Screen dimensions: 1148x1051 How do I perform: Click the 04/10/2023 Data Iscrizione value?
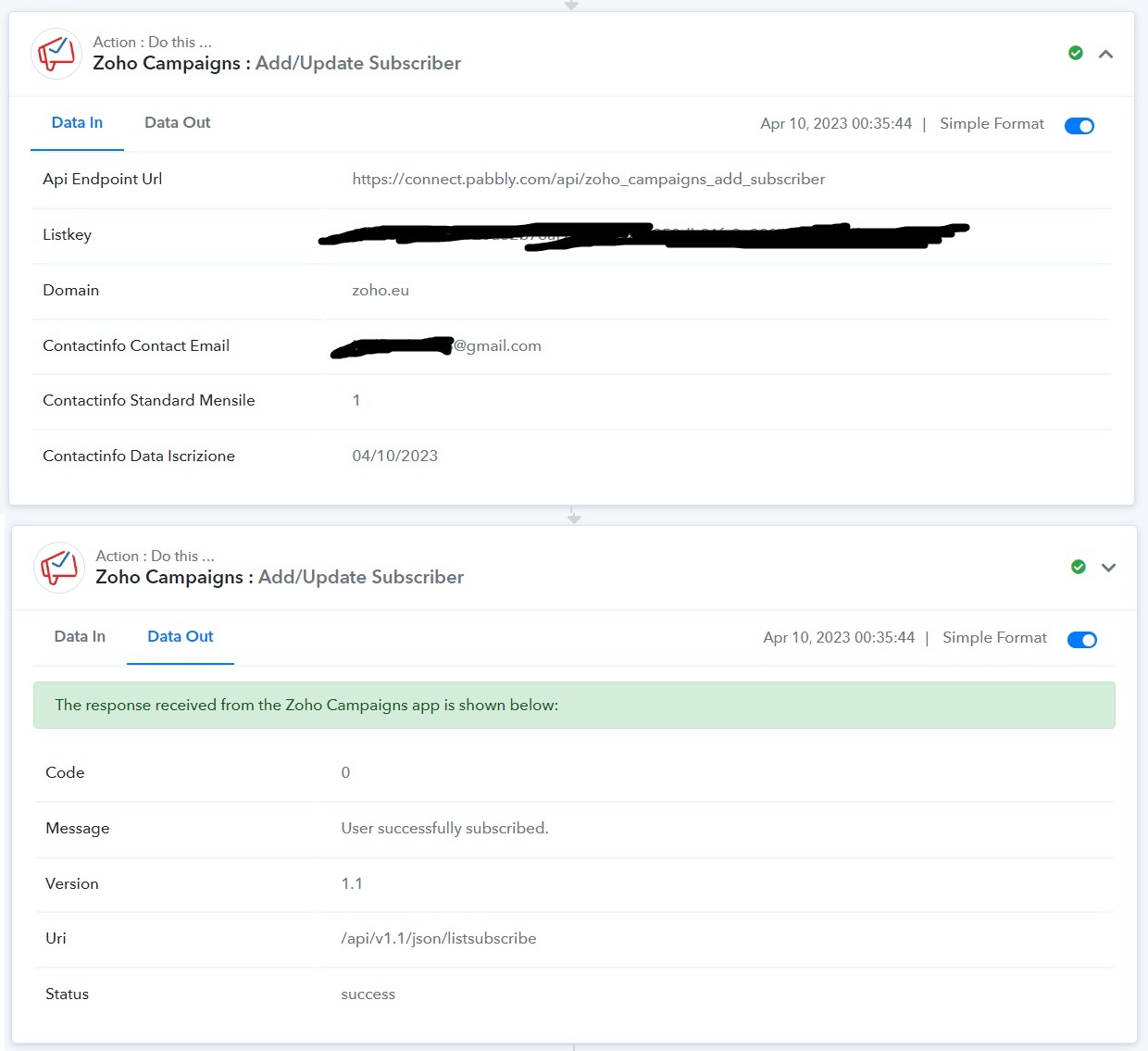click(x=395, y=456)
